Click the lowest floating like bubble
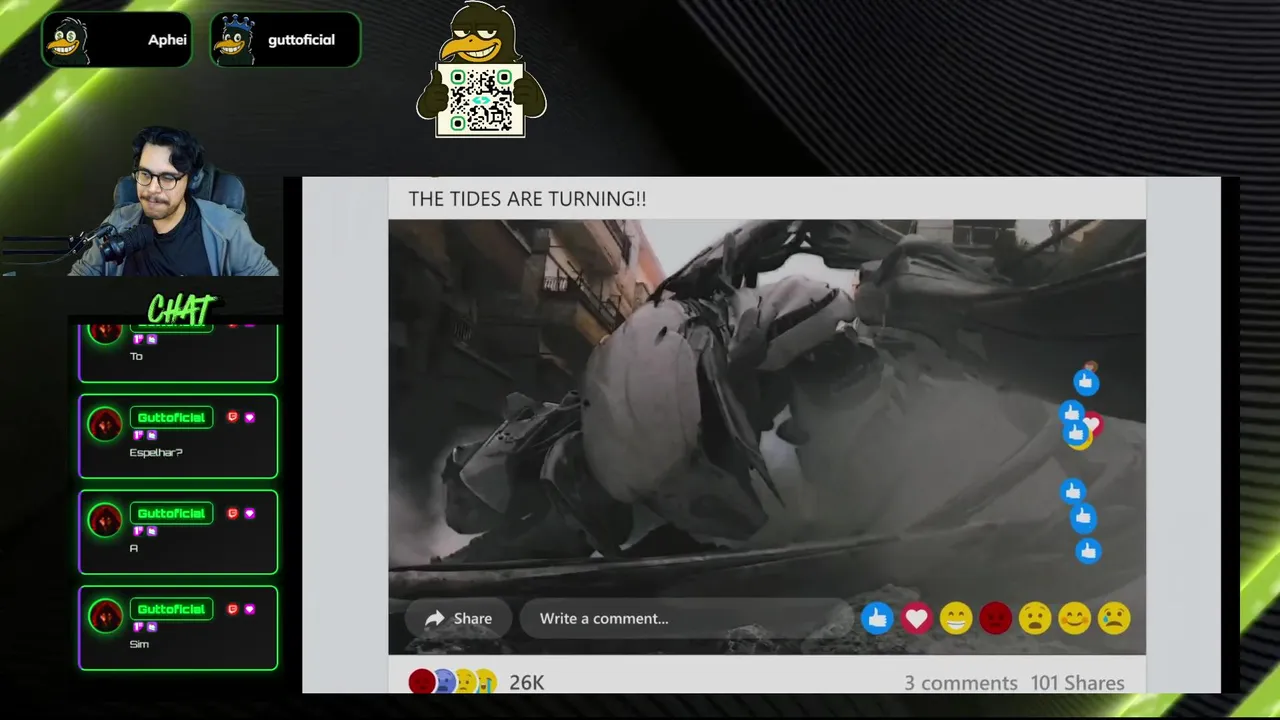Image resolution: width=1280 pixels, height=720 pixels. coord(1088,551)
